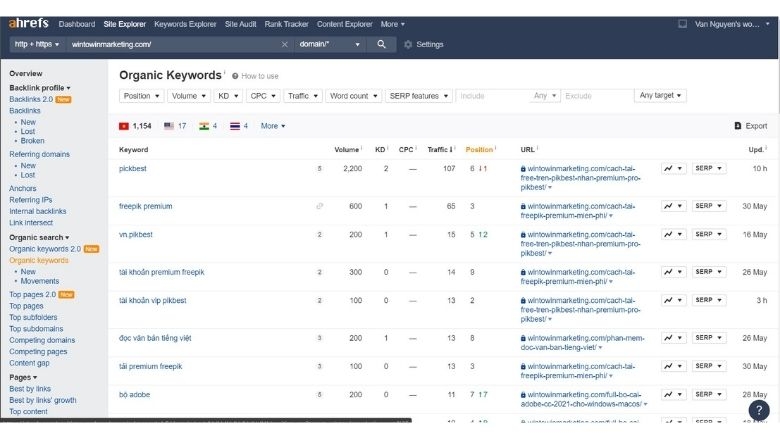This screenshot has height=439, width=780.
Task: Open chart for bộ adobe row
Action: (x=673, y=394)
